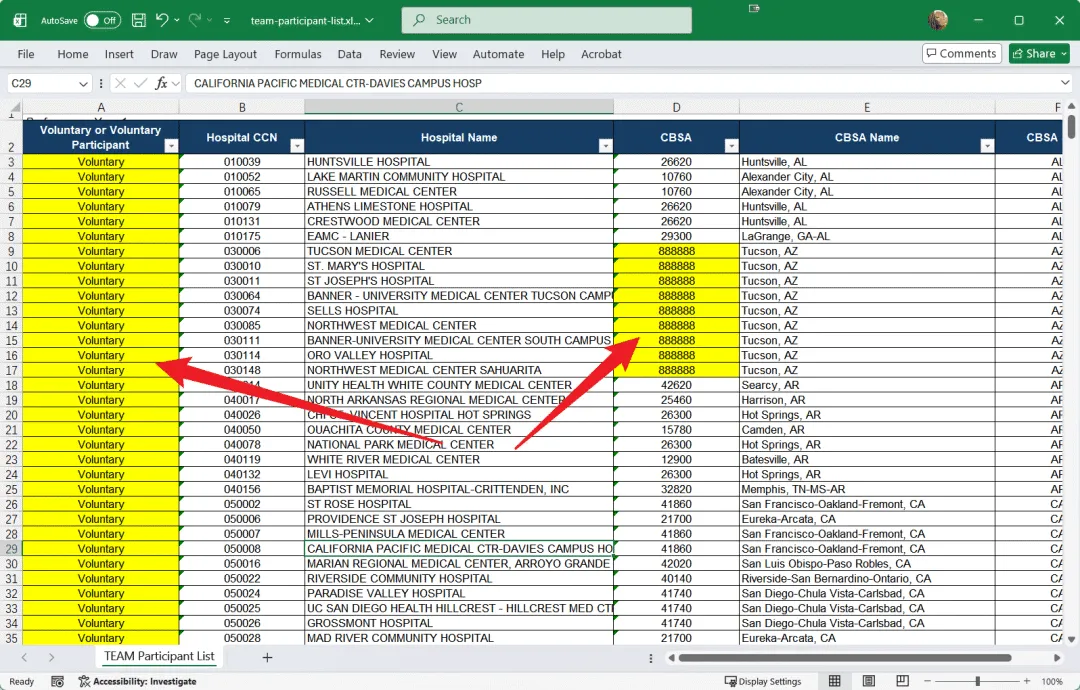Click the formula bar Cancel X icon

[120, 83]
